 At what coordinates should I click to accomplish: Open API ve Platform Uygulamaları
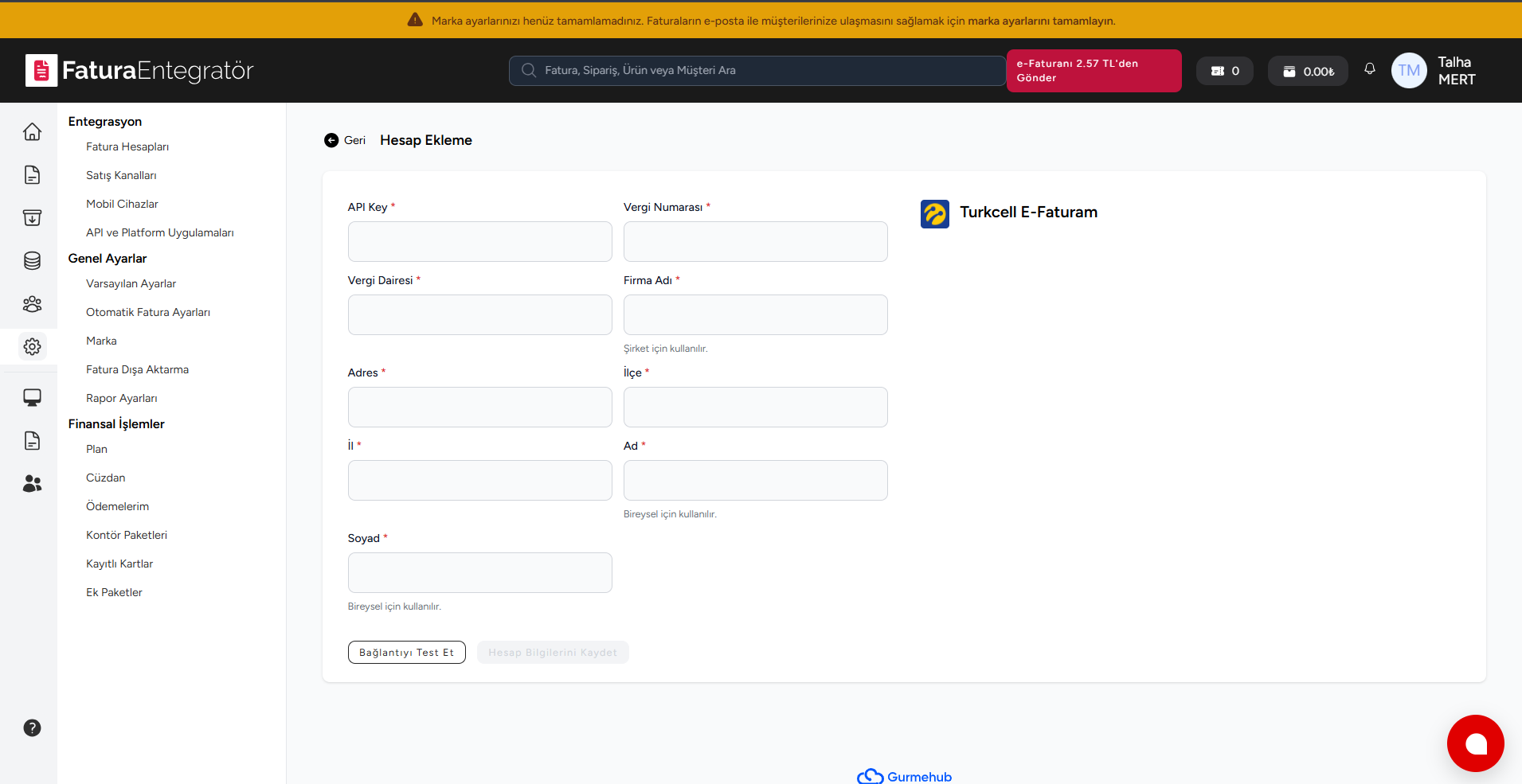click(160, 232)
